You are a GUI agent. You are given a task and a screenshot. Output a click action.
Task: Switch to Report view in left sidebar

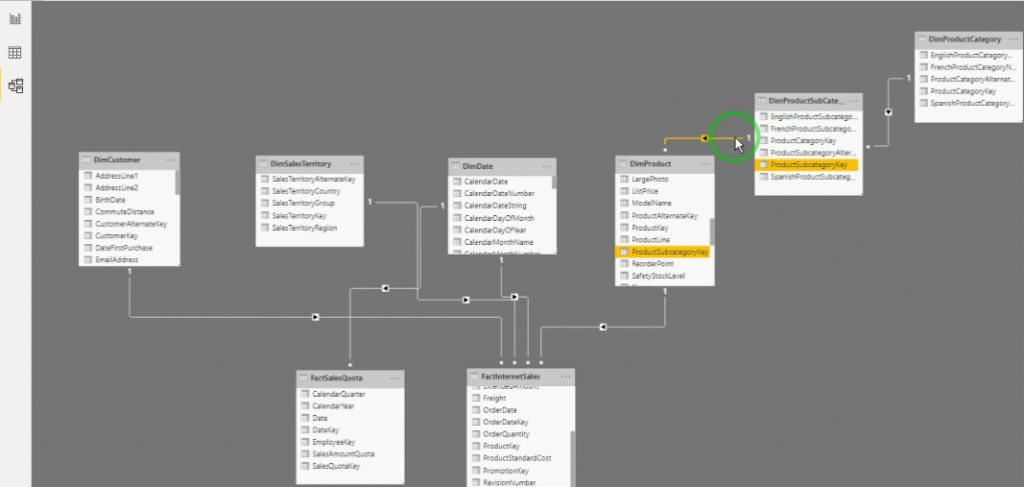tap(15, 19)
